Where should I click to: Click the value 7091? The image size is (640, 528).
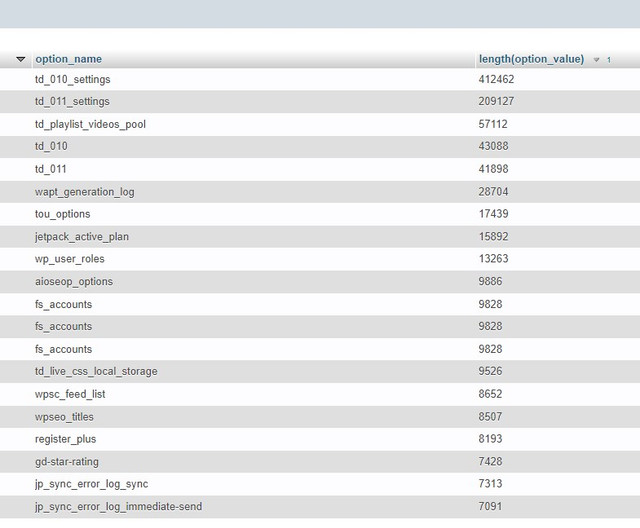(x=490, y=507)
